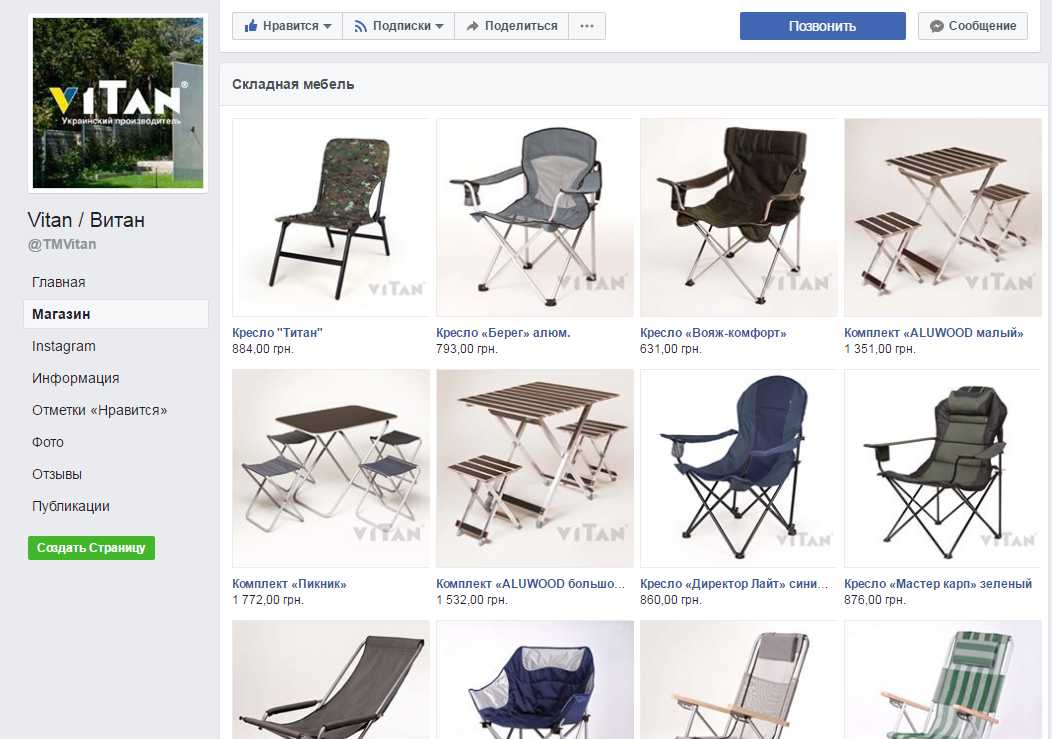Expand the Нравится dropdown arrow
1052x739 pixels.
[327, 26]
